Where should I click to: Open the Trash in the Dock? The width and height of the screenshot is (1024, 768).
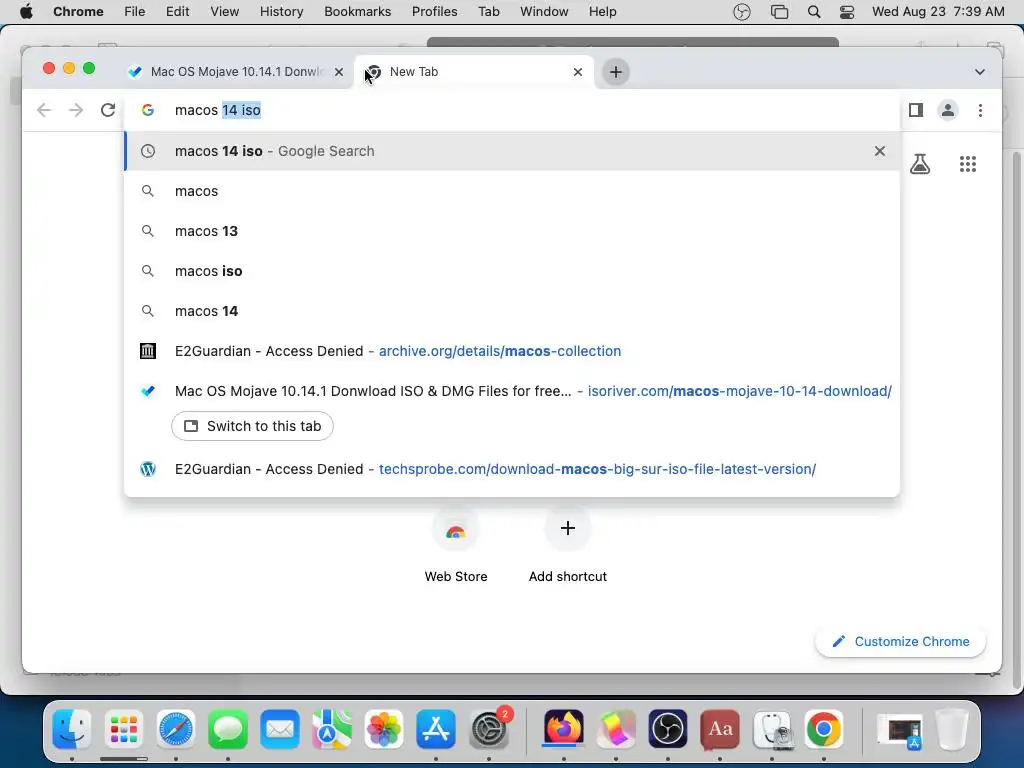point(952,729)
